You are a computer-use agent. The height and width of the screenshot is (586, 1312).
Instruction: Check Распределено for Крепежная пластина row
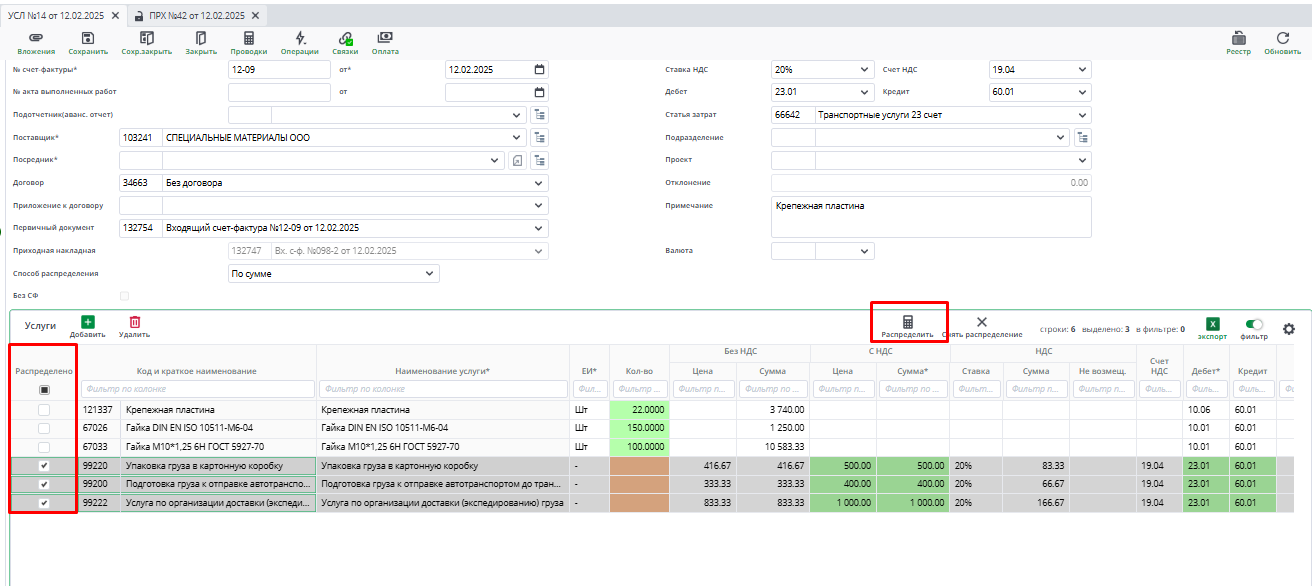(43, 410)
